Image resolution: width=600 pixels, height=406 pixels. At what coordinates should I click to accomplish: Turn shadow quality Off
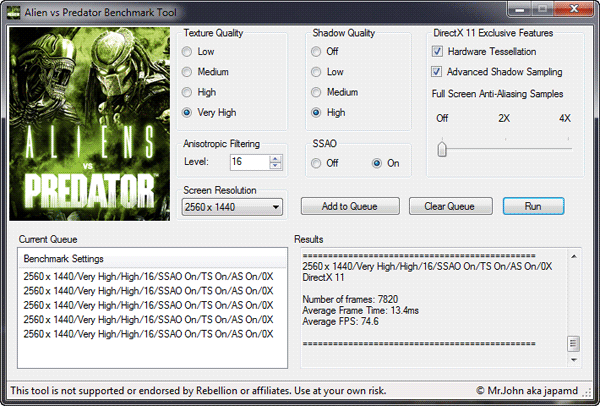pyautogui.click(x=317, y=51)
